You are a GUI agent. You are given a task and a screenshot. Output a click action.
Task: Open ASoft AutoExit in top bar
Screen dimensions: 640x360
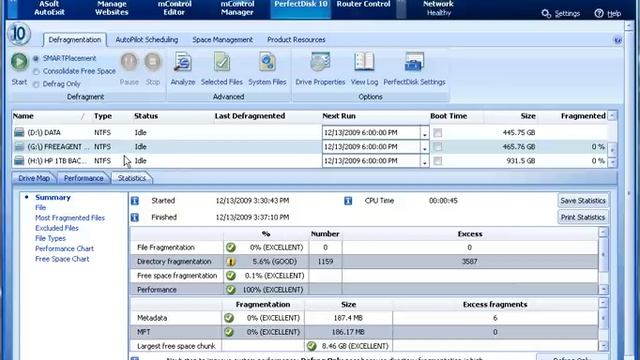[x=49, y=9]
